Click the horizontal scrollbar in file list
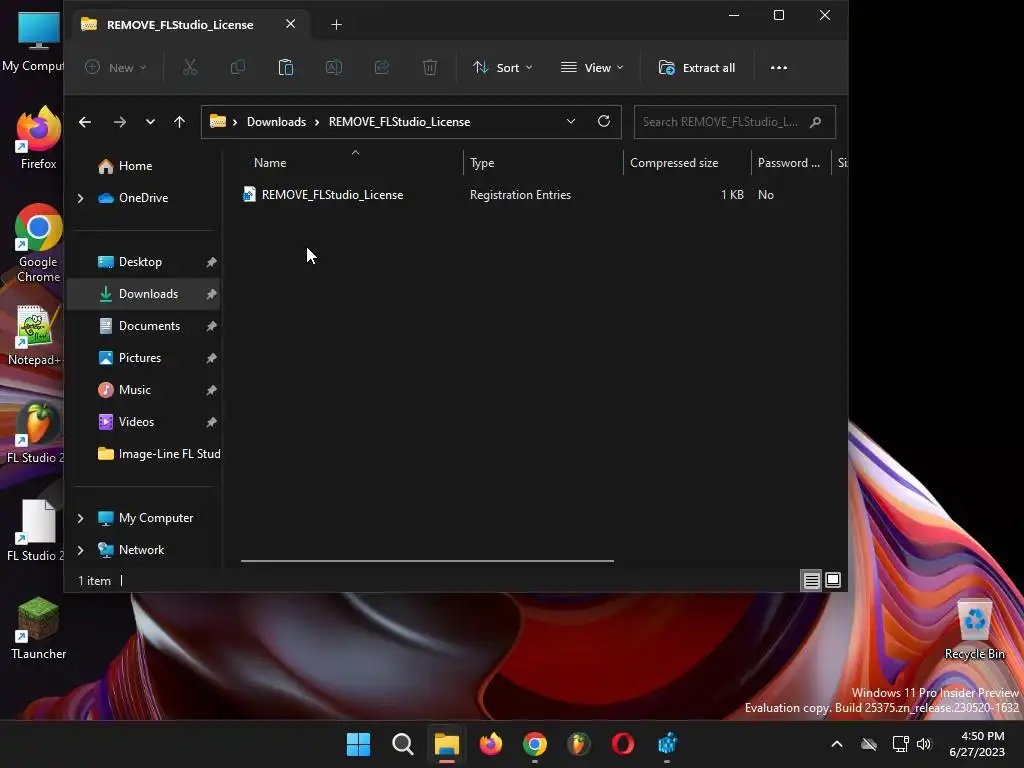This screenshot has height=768, width=1024. coord(427,560)
